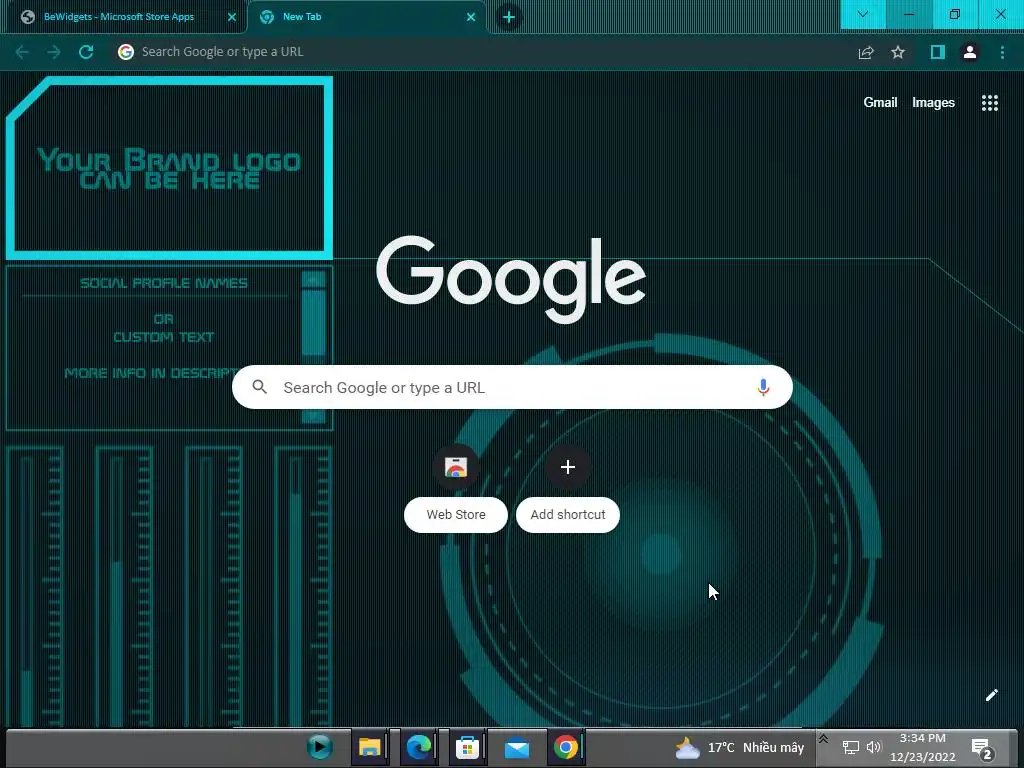Click the Google search box on the page
Image resolution: width=1024 pixels, height=768 pixels.
point(512,387)
